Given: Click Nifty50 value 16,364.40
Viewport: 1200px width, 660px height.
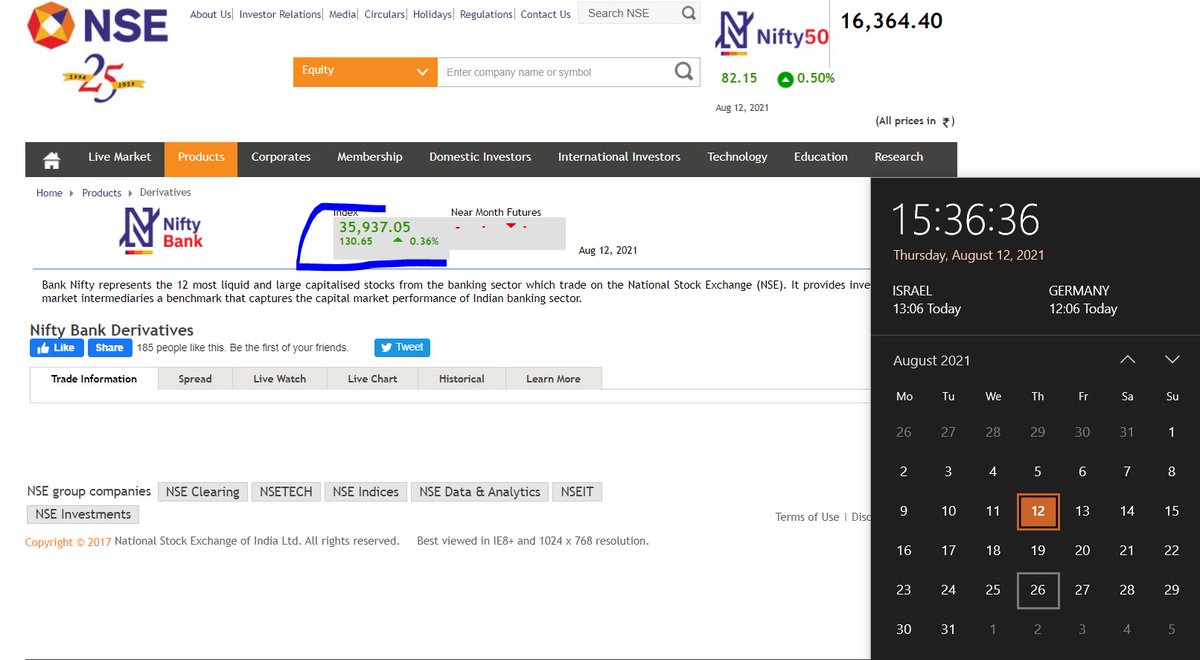Looking at the screenshot, I should click(891, 21).
